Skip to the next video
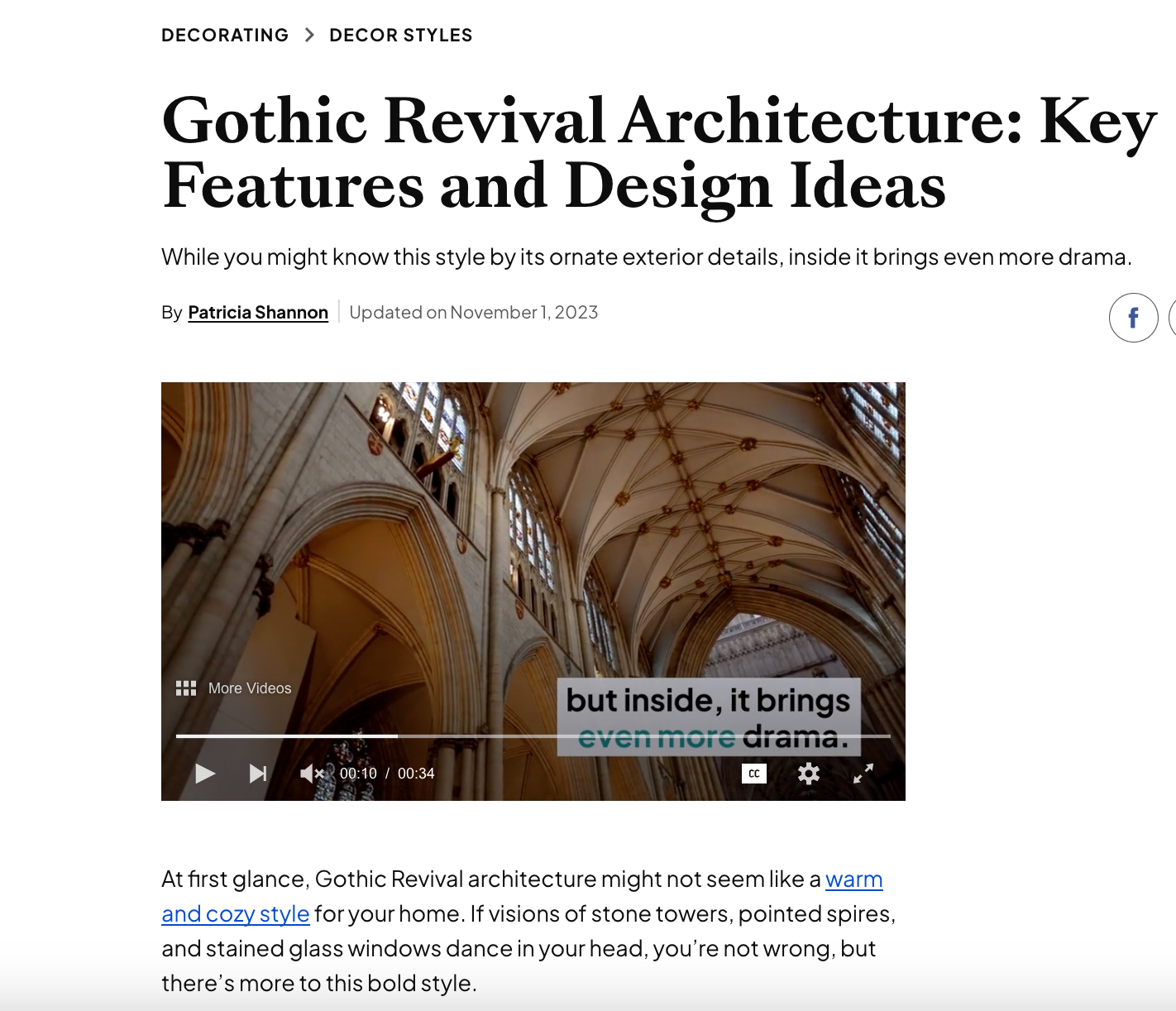This screenshot has width=1176, height=1011. pos(258,773)
